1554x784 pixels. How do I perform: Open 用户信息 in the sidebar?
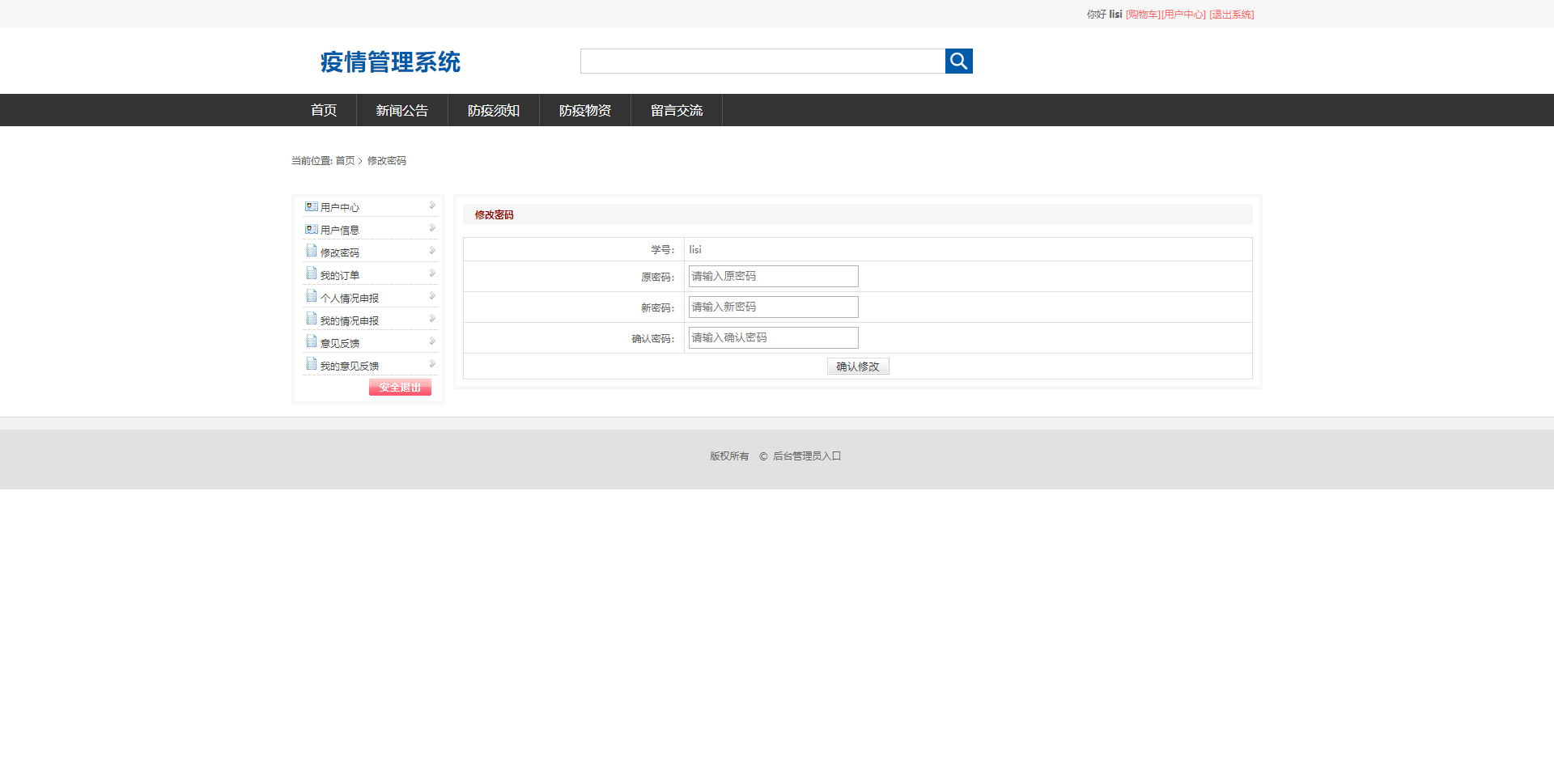[340, 231]
